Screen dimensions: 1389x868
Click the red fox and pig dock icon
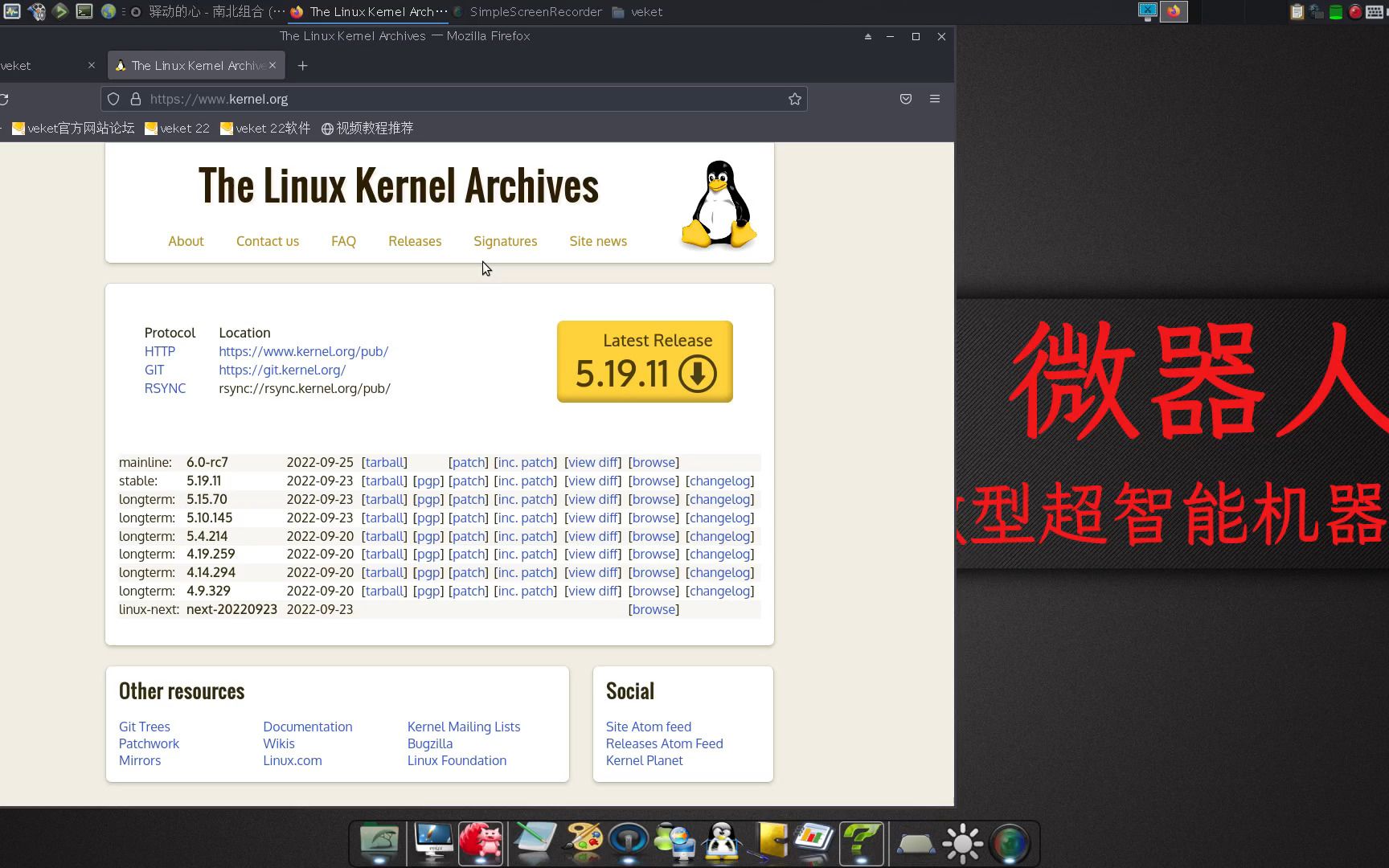[481, 842]
